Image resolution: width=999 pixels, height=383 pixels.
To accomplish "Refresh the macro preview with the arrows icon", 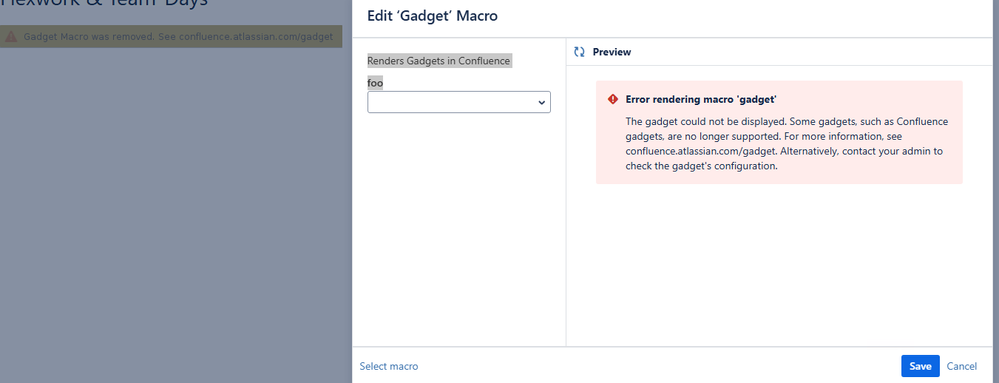I will [x=579, y=52].
